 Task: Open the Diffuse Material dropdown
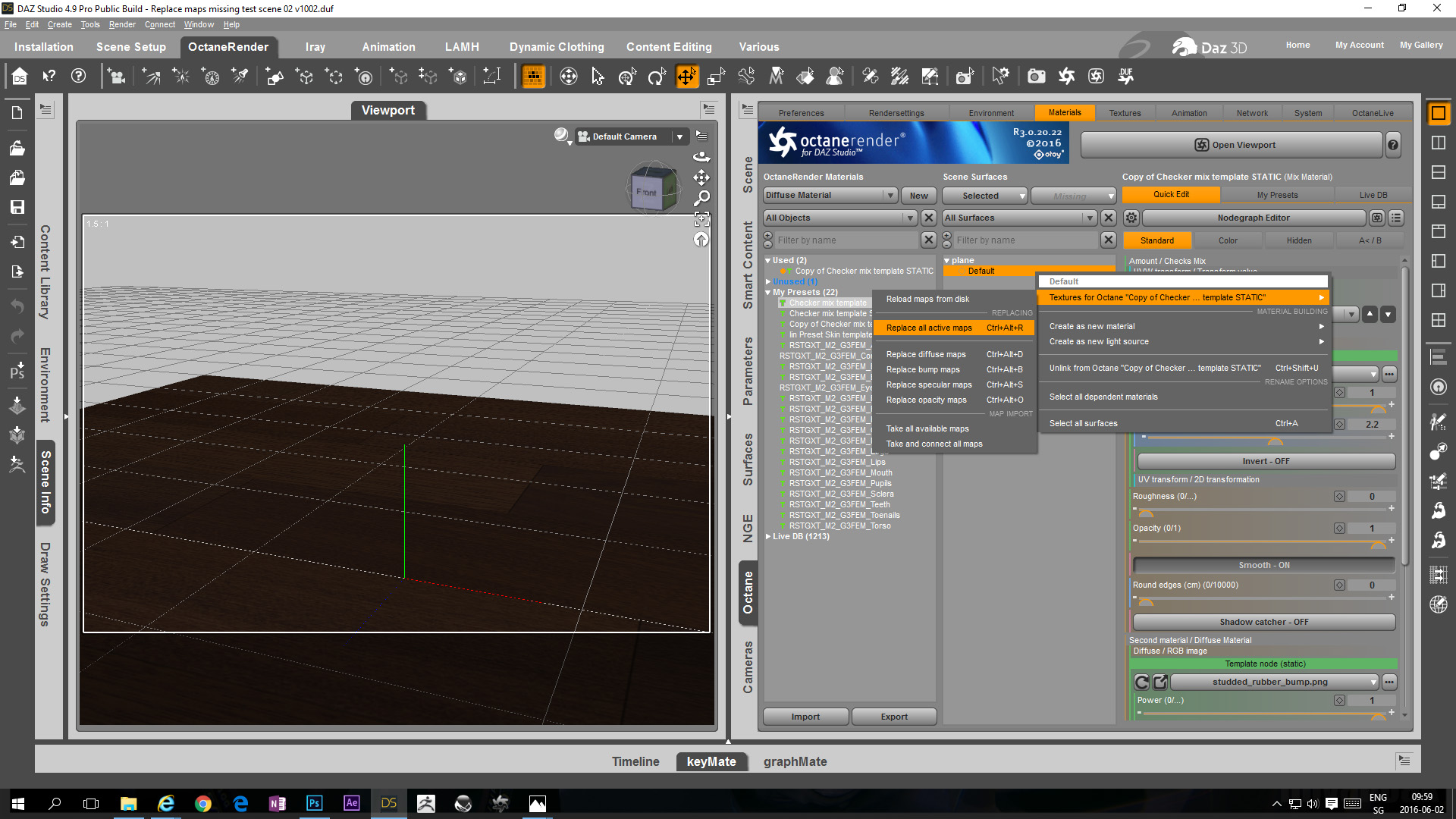tap(830, 196)
